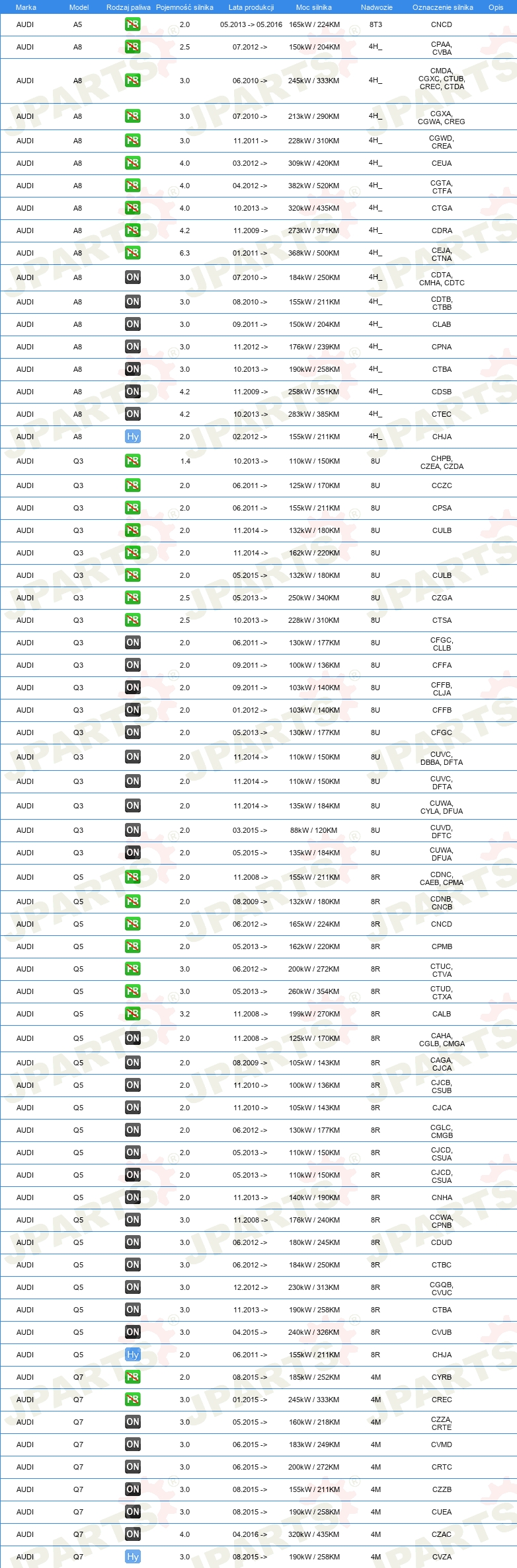This screenshot has height=1568, width=517.
Task: Click the engine capacity cell '6.3'
Action: pyautogui.click(x=184, y=253)
